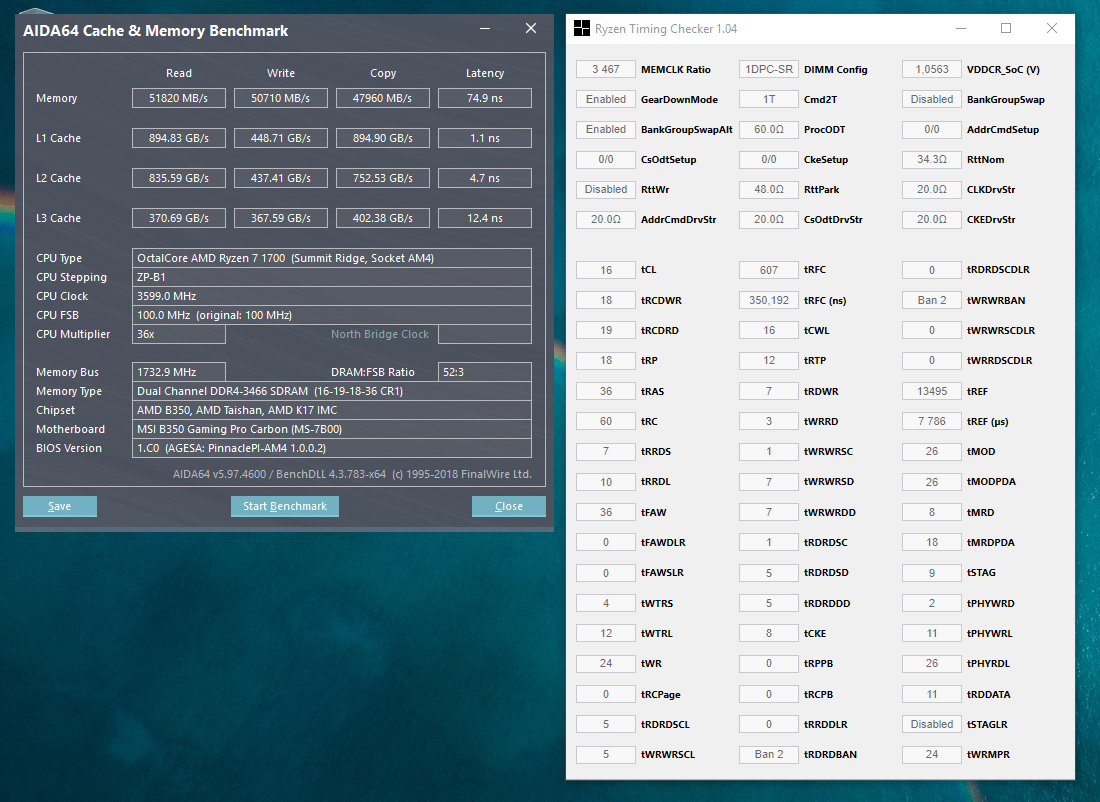
Task: Select the Memory Read value 51820 MB/s
Action: (x=179, y=98)
